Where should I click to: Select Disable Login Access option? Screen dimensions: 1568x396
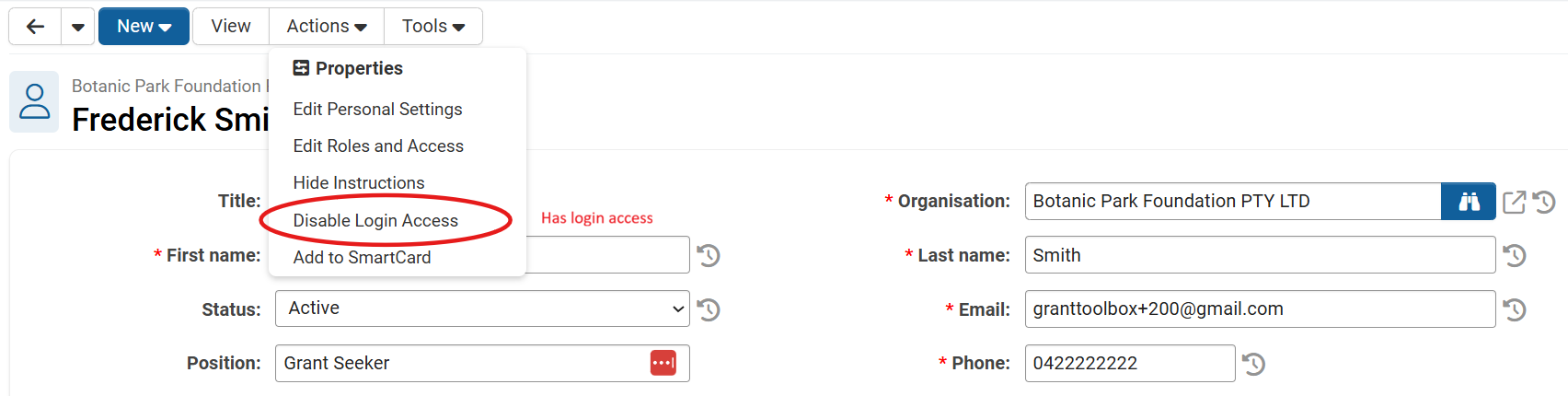pos(375,220)
